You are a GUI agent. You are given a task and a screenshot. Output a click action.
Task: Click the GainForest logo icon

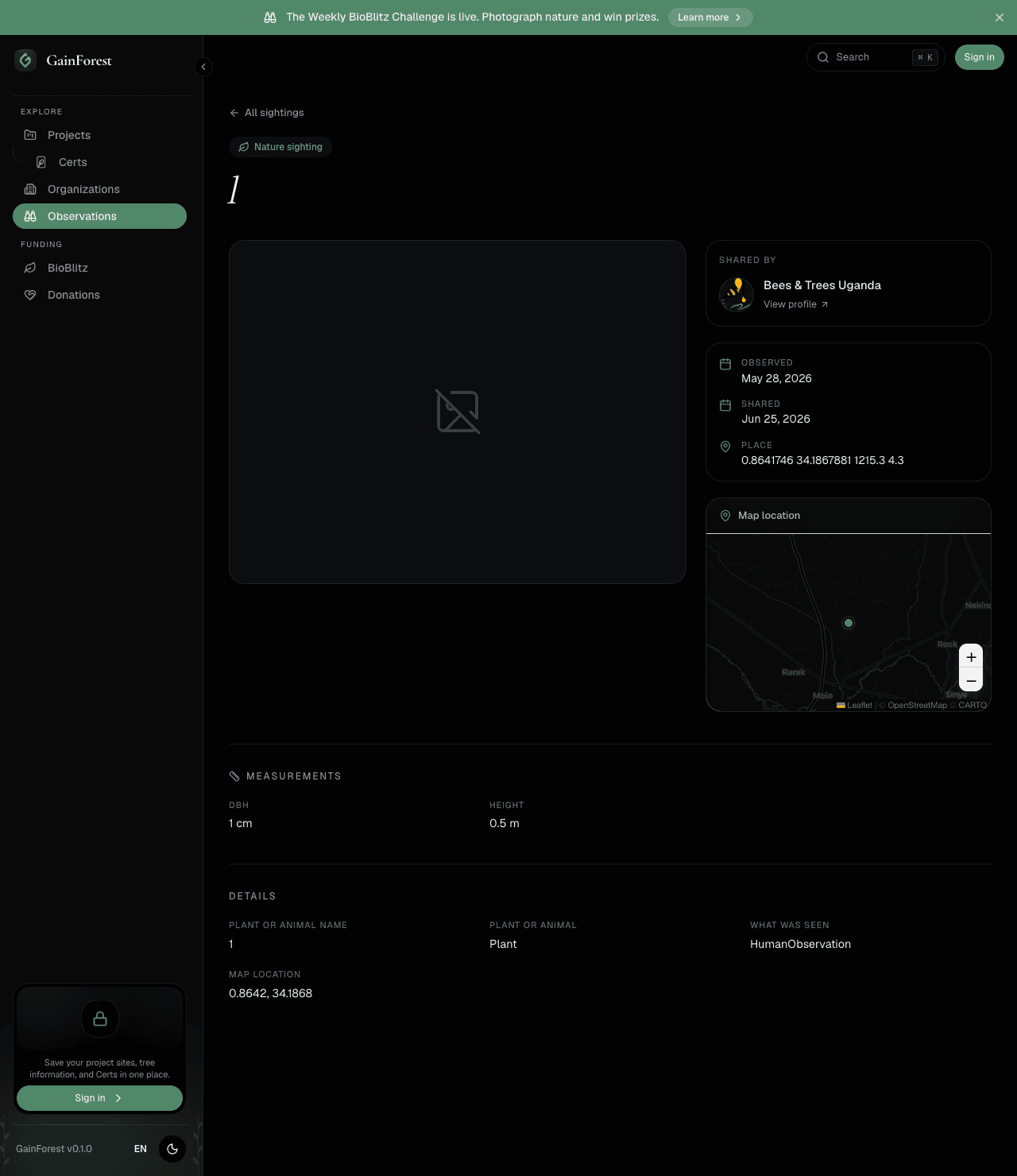25,60
